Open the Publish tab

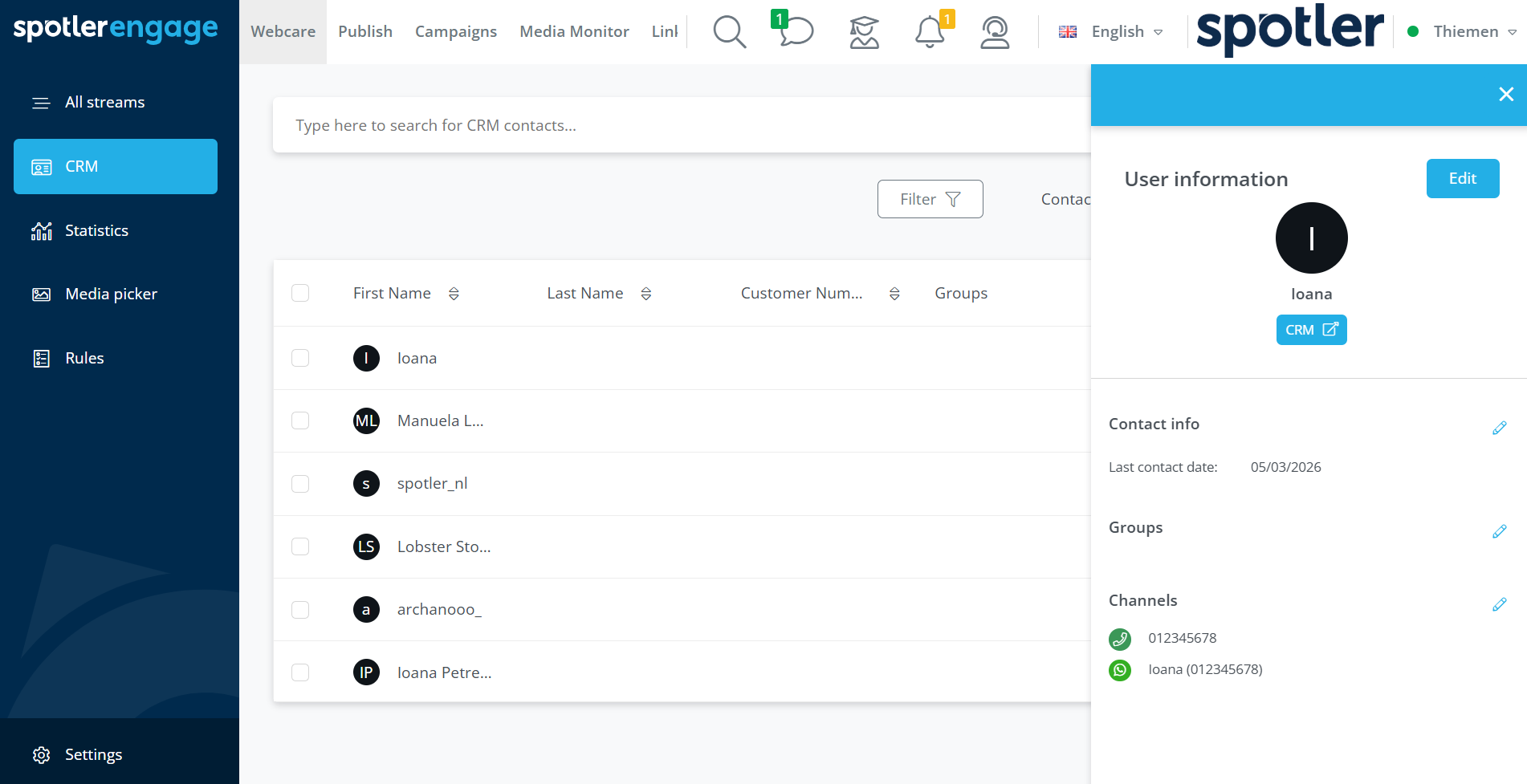pos(365,32)
